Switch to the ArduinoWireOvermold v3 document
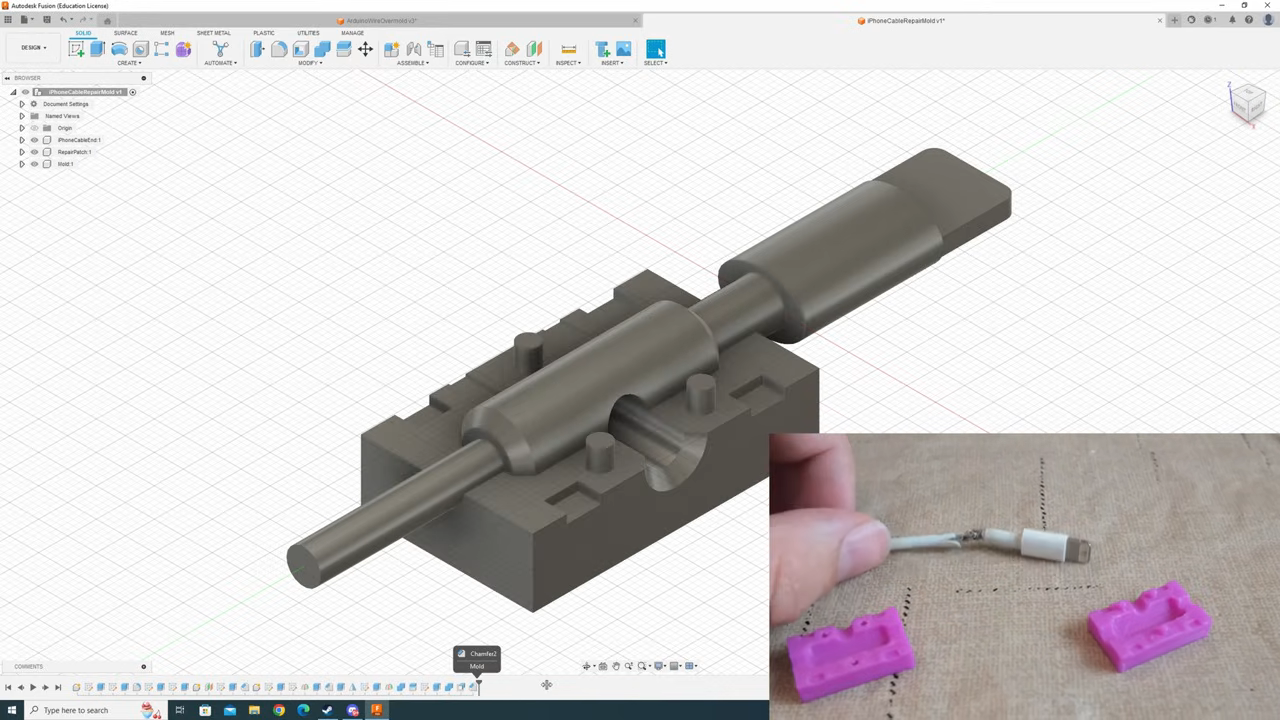The height and width of the screenshot is (720, 1280). click(x=380, y=20)
